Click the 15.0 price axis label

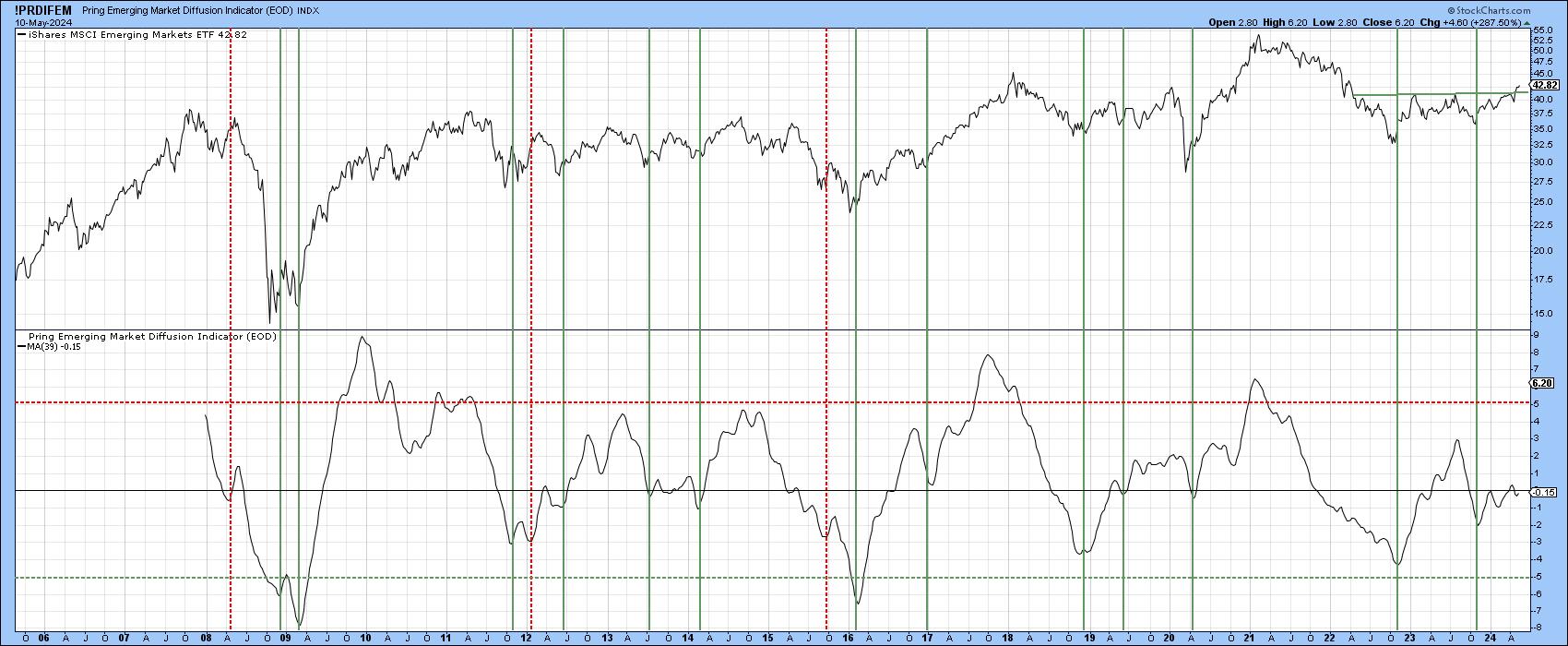(1541, 313)
